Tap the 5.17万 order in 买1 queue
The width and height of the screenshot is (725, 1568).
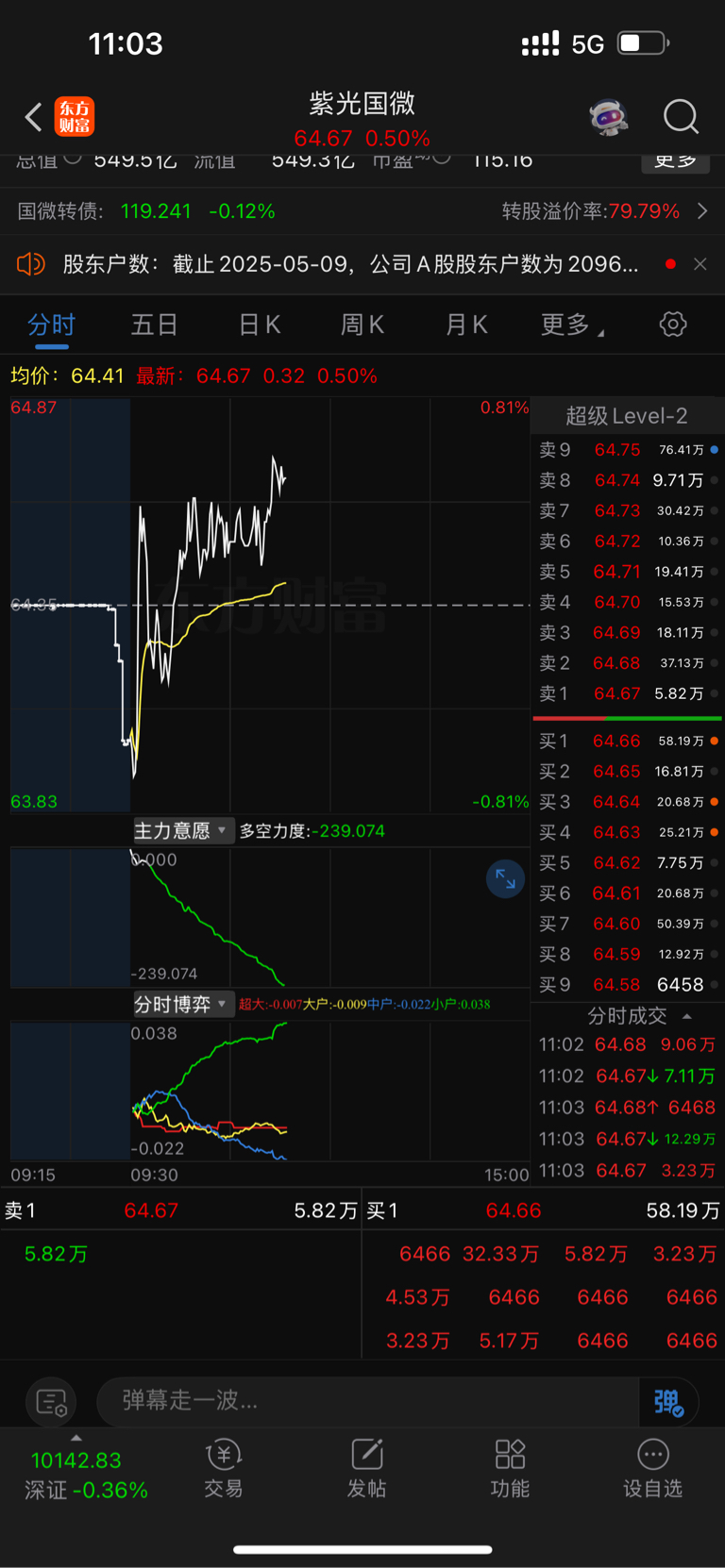509,1341
